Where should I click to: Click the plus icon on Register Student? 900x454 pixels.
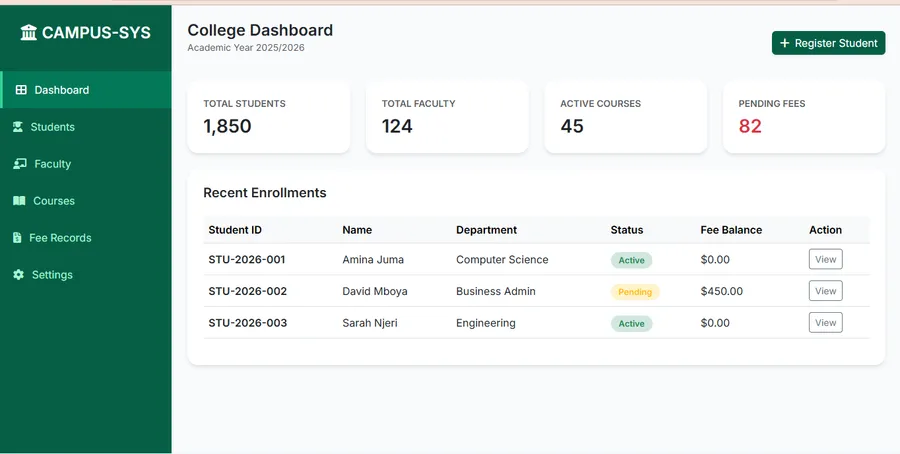click(785, 43)
